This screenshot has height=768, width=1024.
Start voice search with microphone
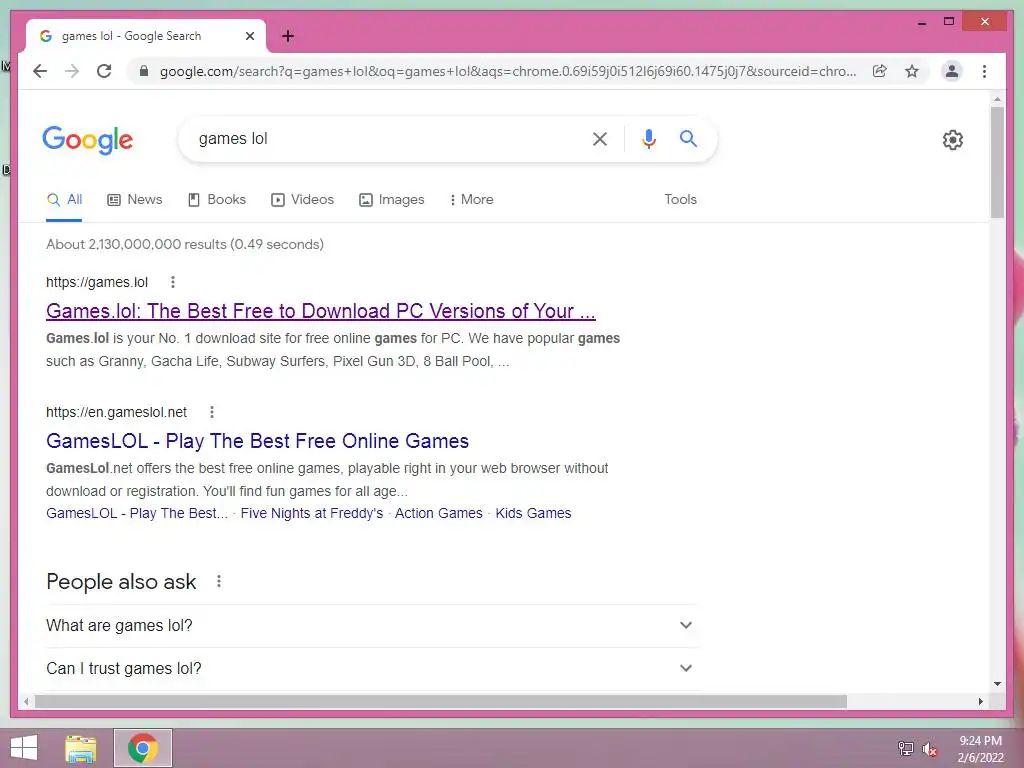coord(648,138)
